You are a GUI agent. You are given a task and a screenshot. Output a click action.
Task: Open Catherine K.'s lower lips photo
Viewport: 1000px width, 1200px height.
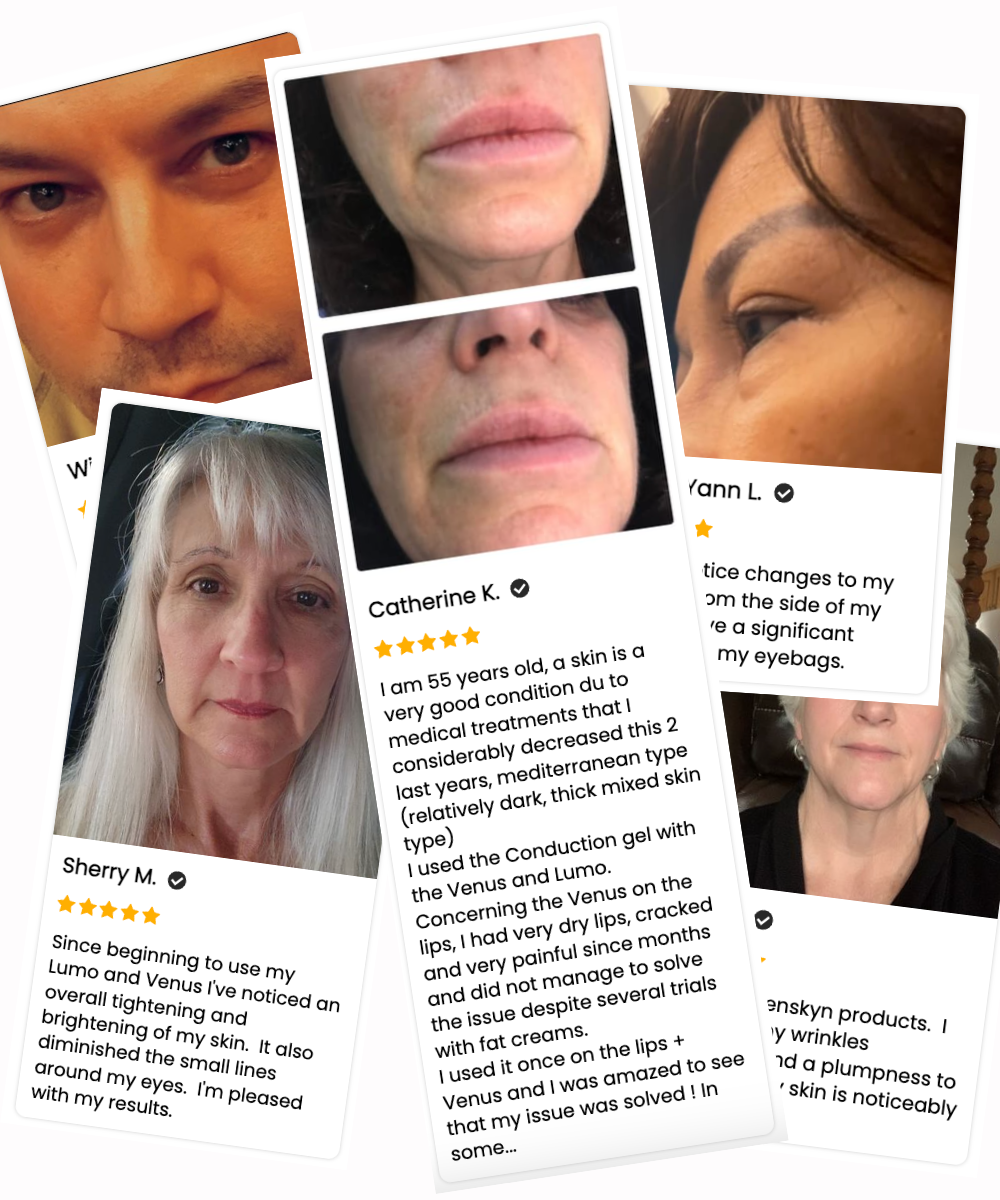[x=498, y=428]
